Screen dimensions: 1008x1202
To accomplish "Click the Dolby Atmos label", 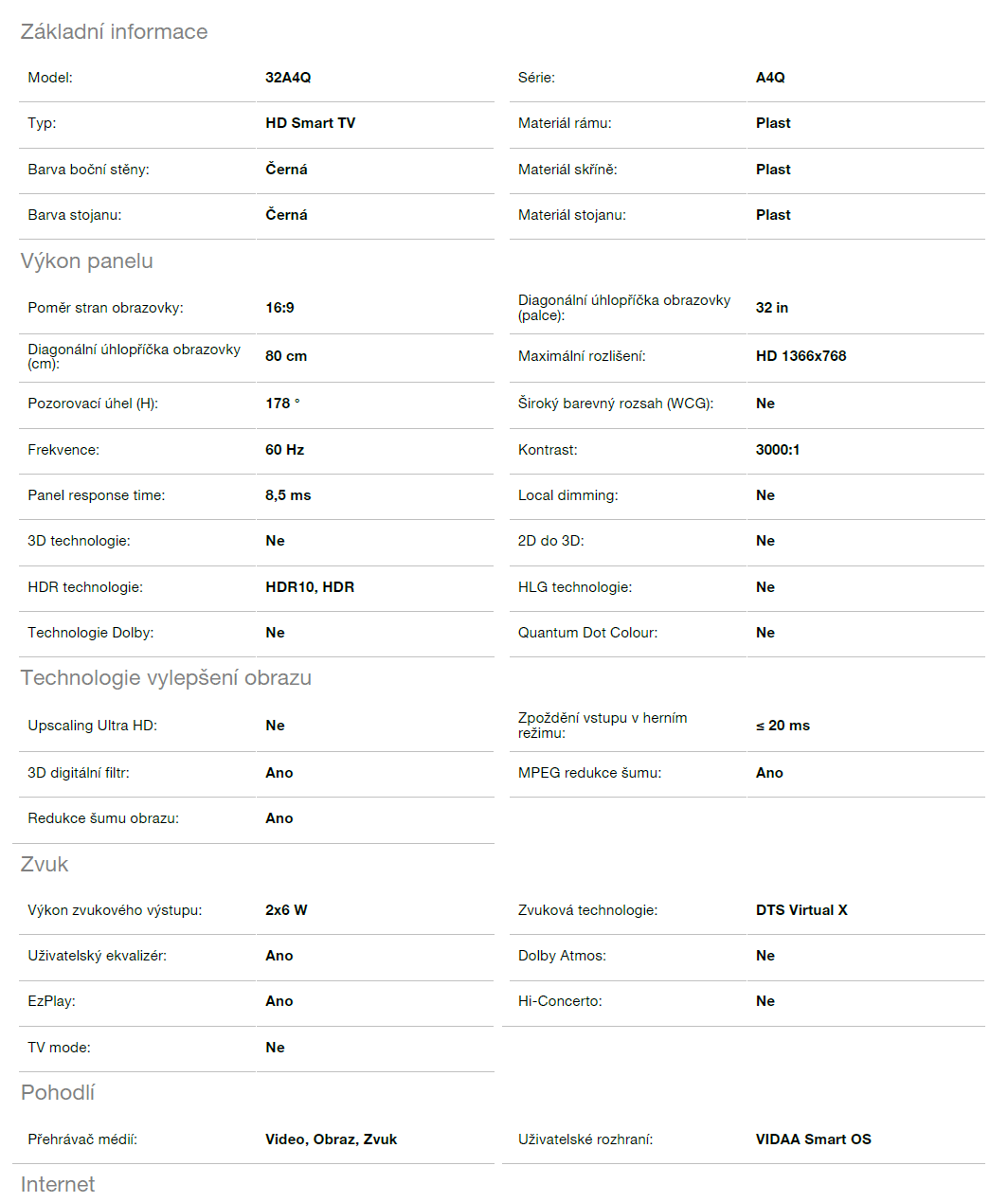I will [562, 956].
